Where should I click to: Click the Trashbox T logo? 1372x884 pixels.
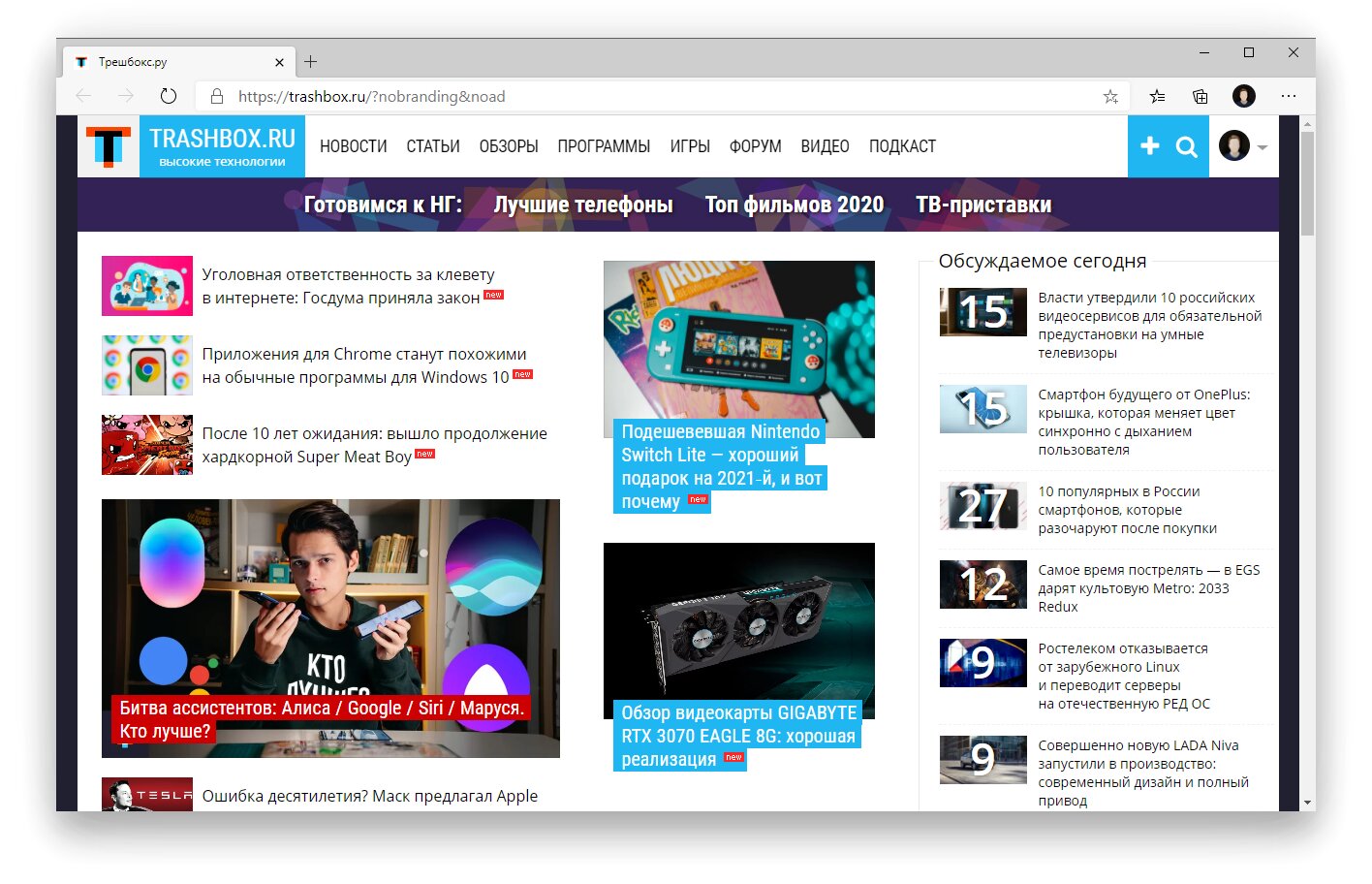click(109, 146)
